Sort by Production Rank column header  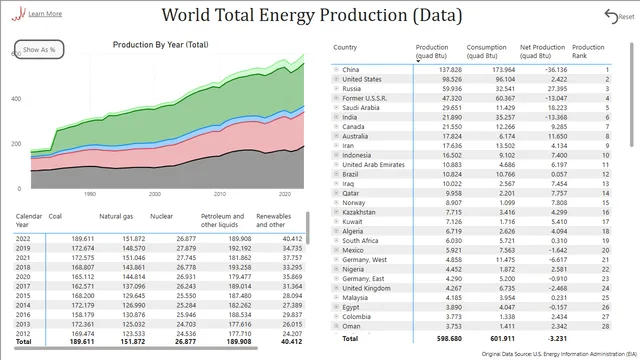[588, 51]
